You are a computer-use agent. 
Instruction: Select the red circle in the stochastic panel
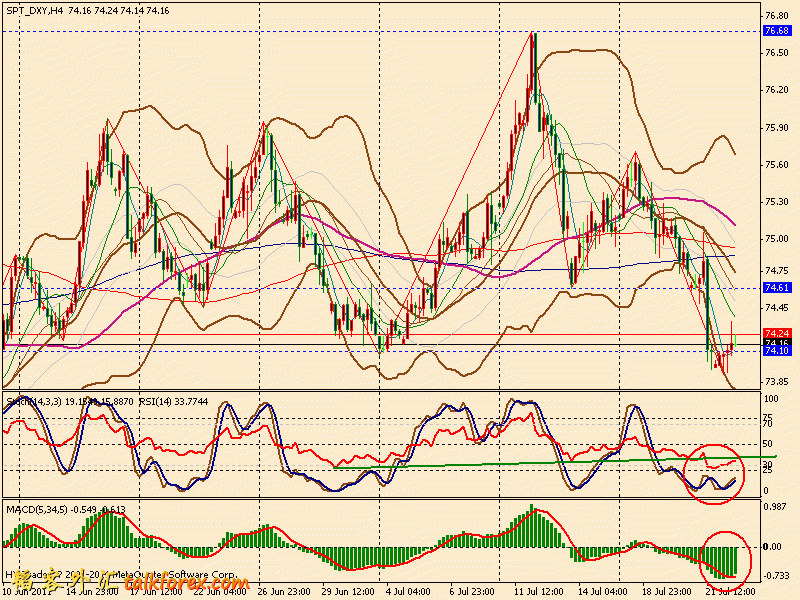(x=711, y=474)
